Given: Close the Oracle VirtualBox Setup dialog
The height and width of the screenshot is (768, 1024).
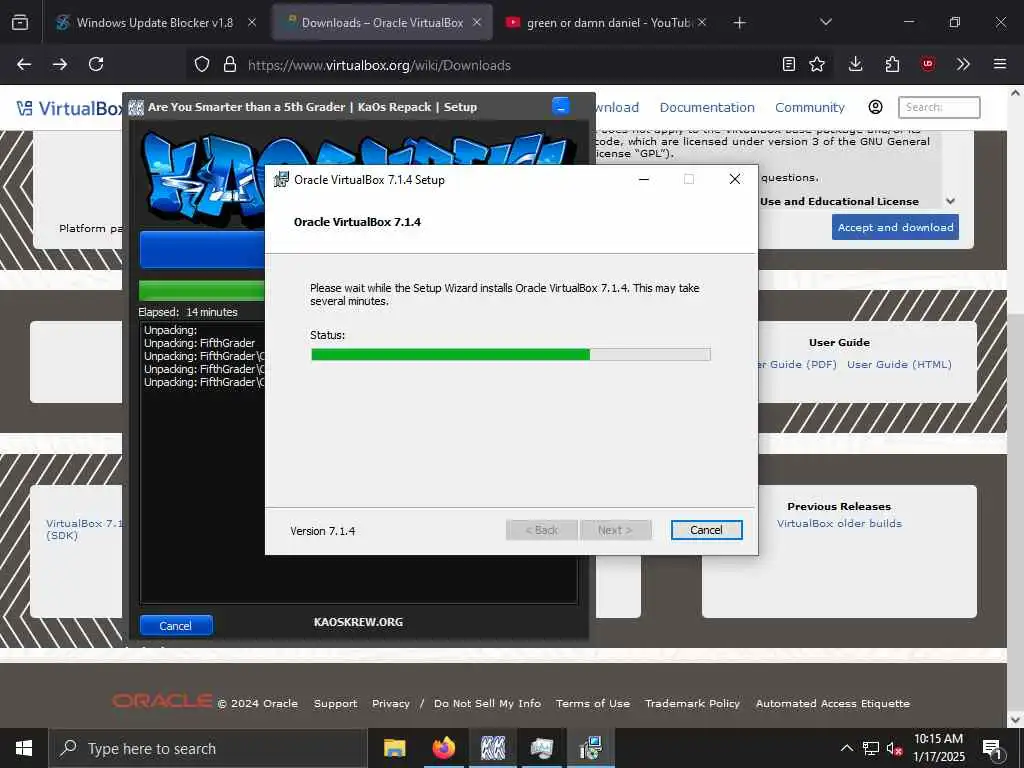Looking at the screenshot, I should click(735, 179).
